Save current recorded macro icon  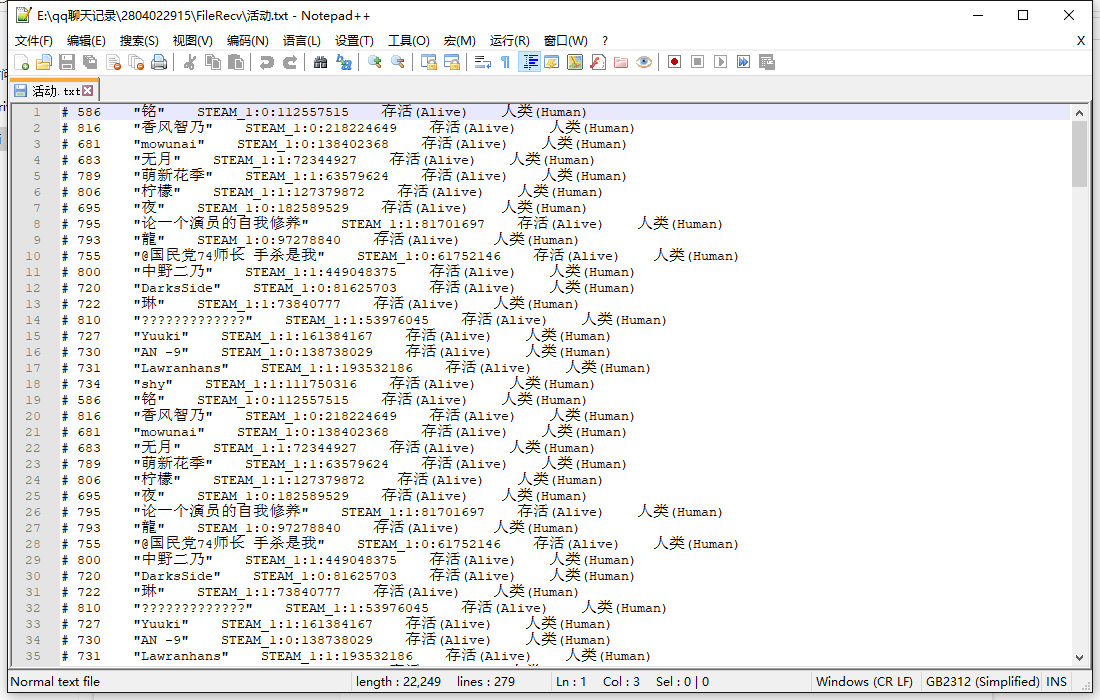click(767, 62)
